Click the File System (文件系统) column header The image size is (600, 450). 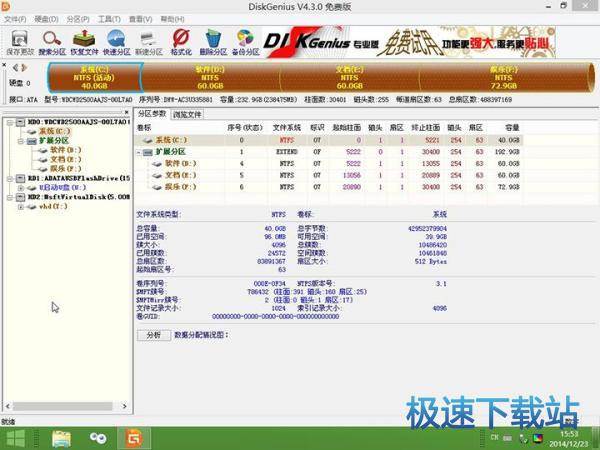point(287,128)
